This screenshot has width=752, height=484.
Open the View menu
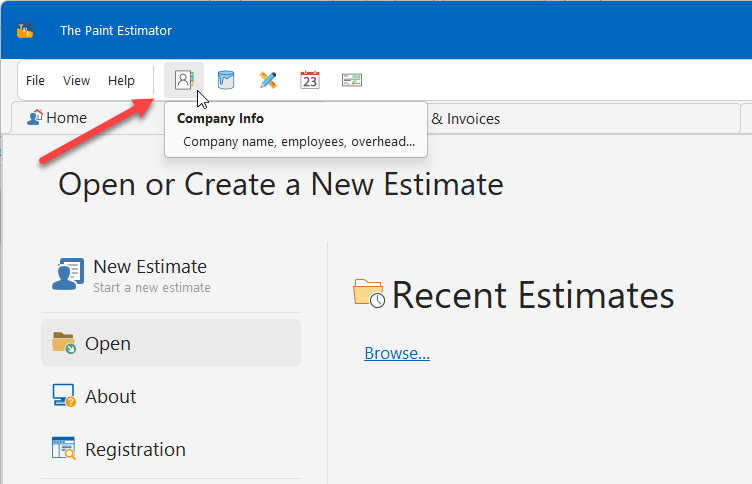[77, 81]
